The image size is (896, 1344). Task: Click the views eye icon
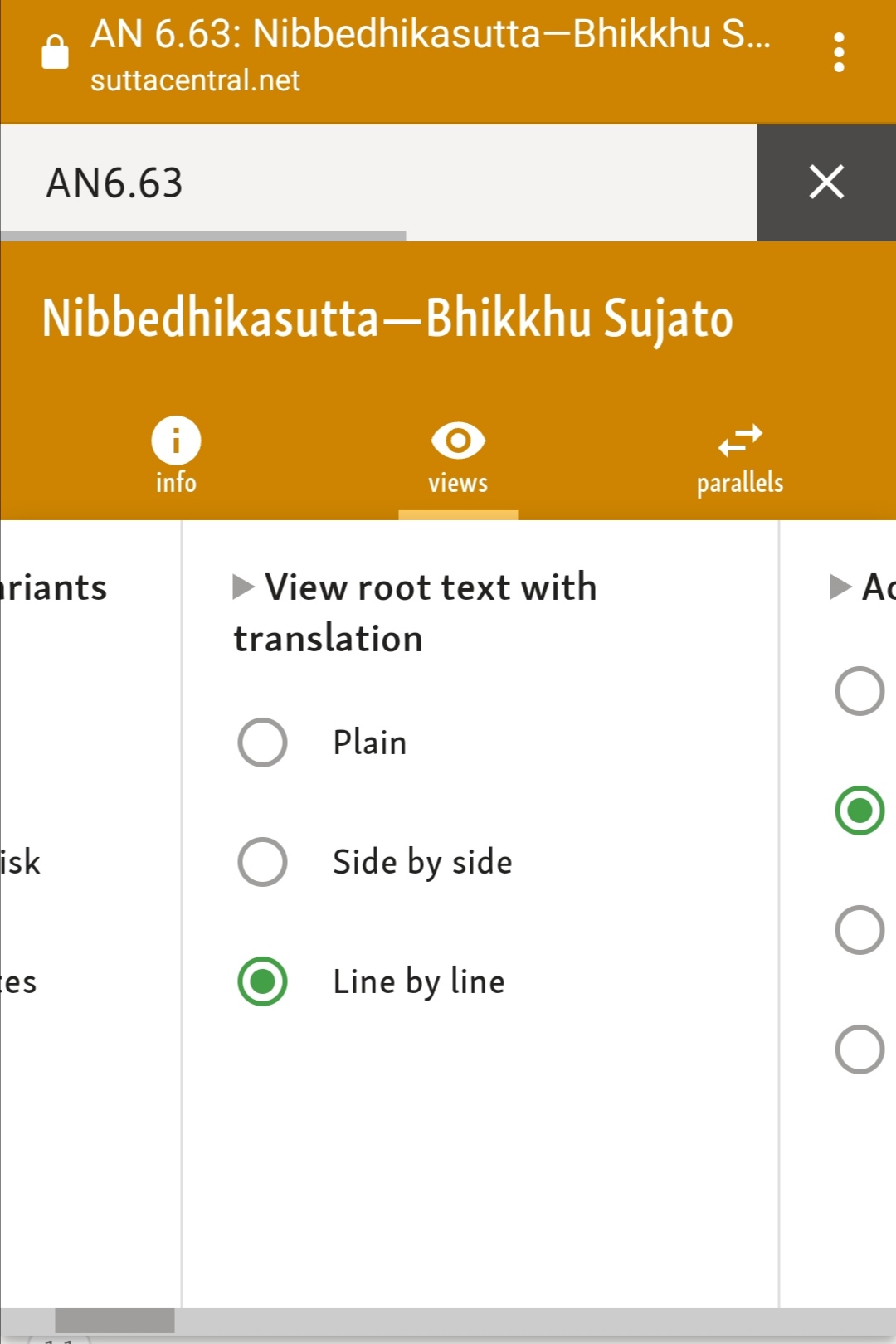[458, 440]
